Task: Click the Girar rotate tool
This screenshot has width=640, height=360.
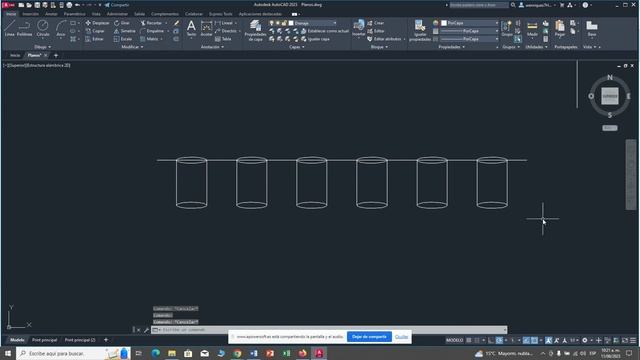Action: click(122, 23)
